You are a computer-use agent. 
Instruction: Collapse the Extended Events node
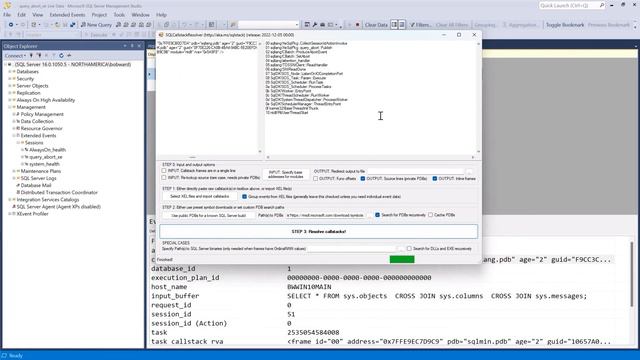(14, 136)
